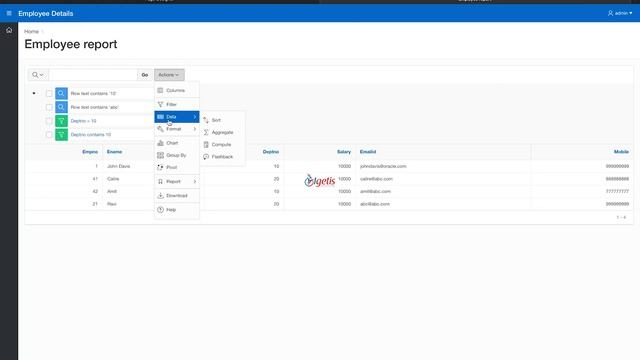This screenshot has height=360, width=640.
Task: Click the Group By icon in menu
Action: click(x=160, y=155)
